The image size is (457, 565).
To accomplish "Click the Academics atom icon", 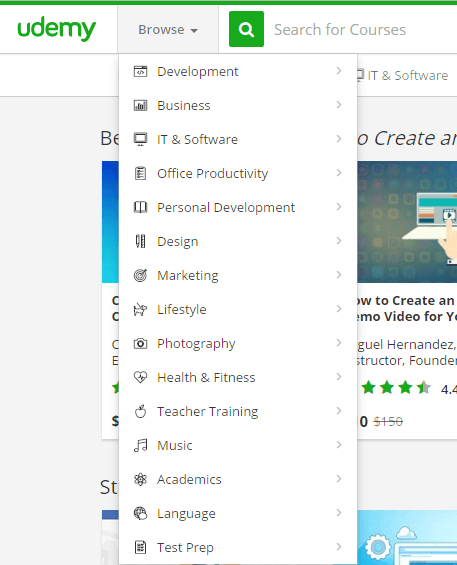I will [141, 479].
